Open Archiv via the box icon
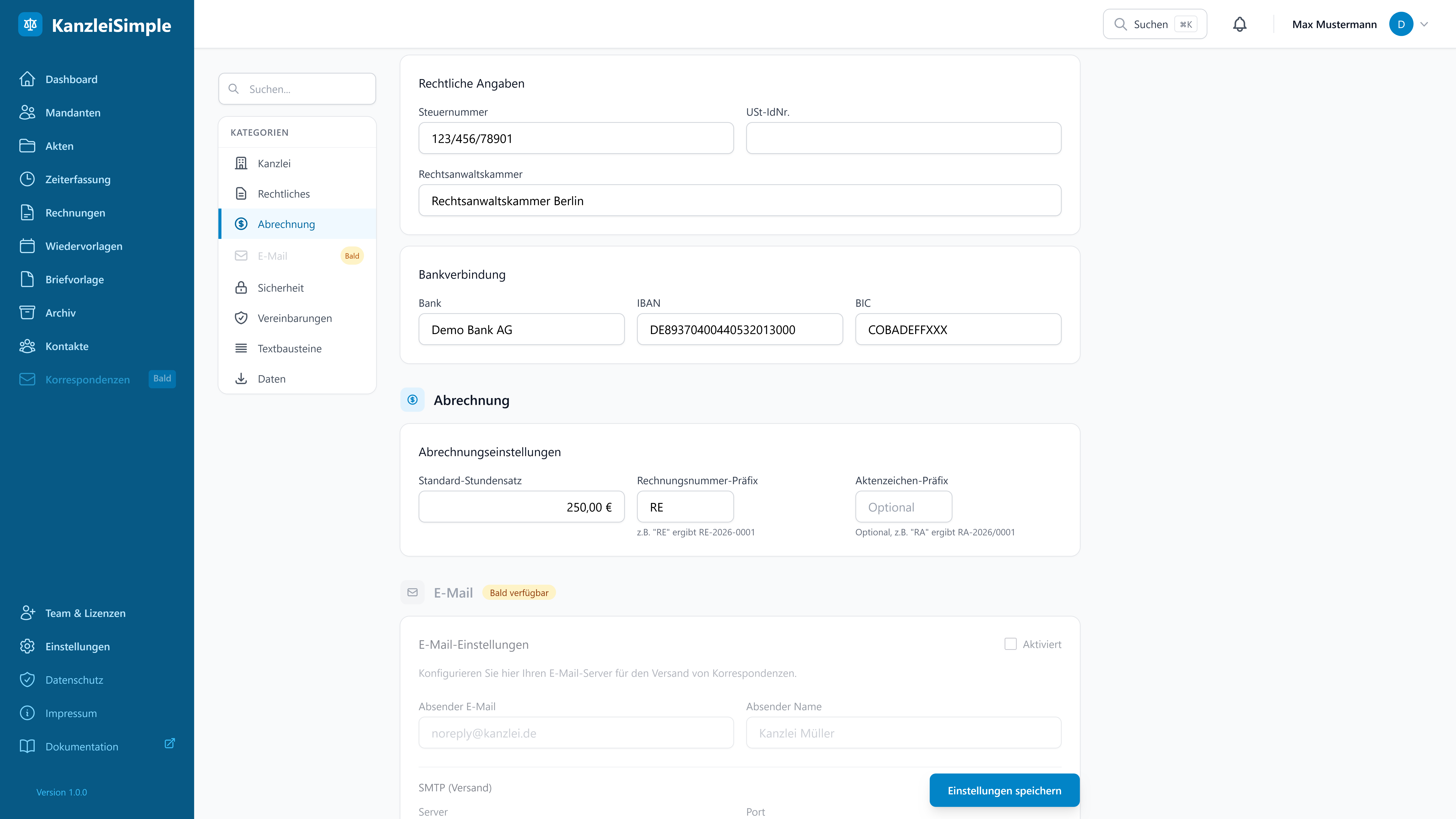Viewport: 1456px width, 819px height. (x=27, y=313)
